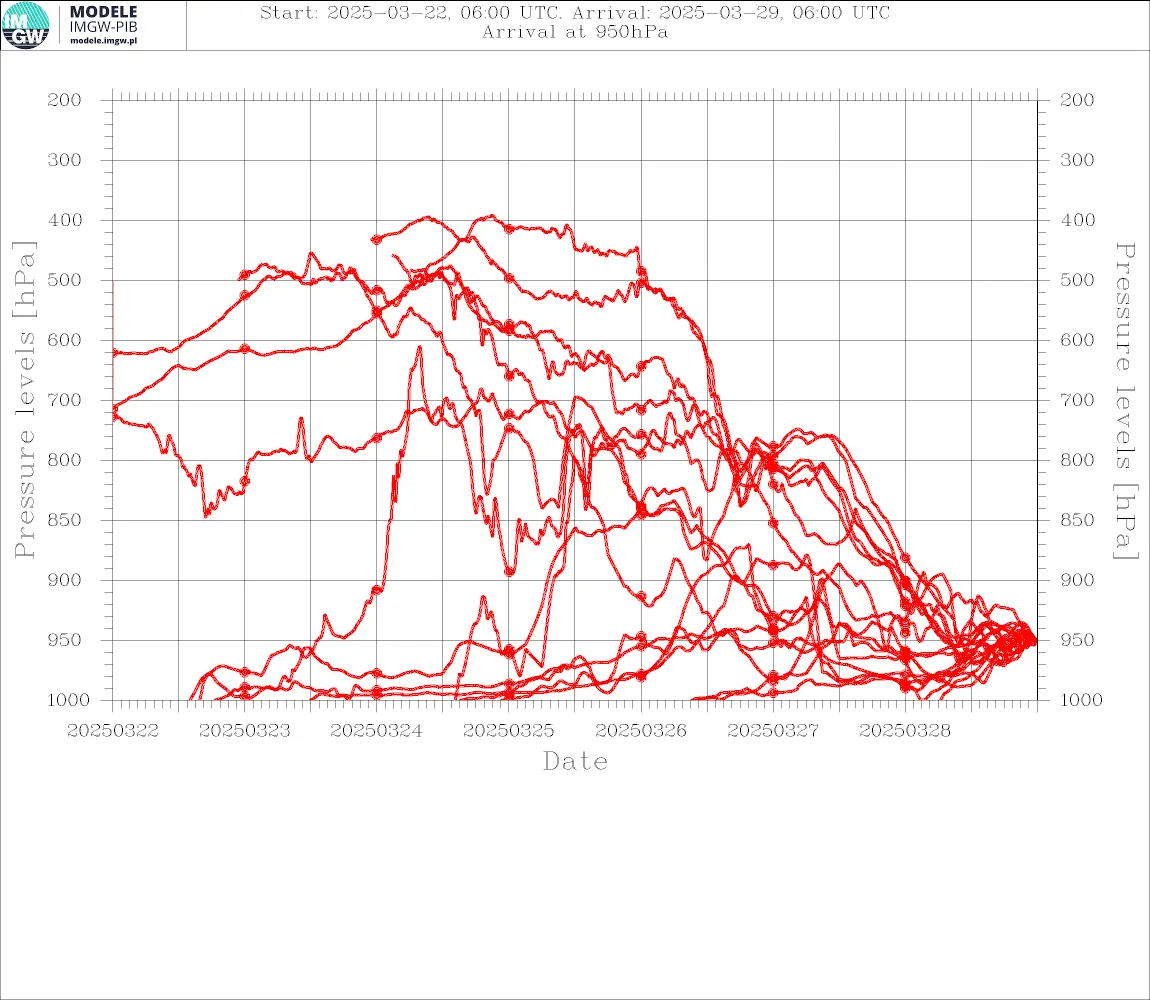Click the right axis 600 label
Screen dimensions: 1150x1000
(x=1077, y=340)
